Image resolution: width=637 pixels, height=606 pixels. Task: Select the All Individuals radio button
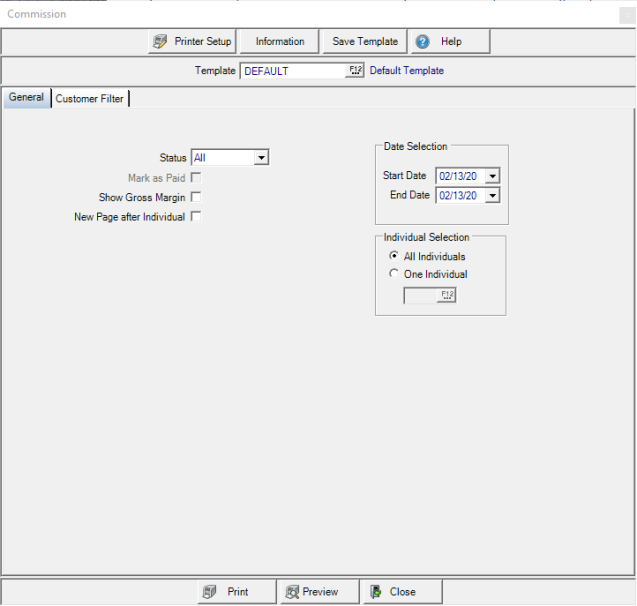tap(394, 257)
